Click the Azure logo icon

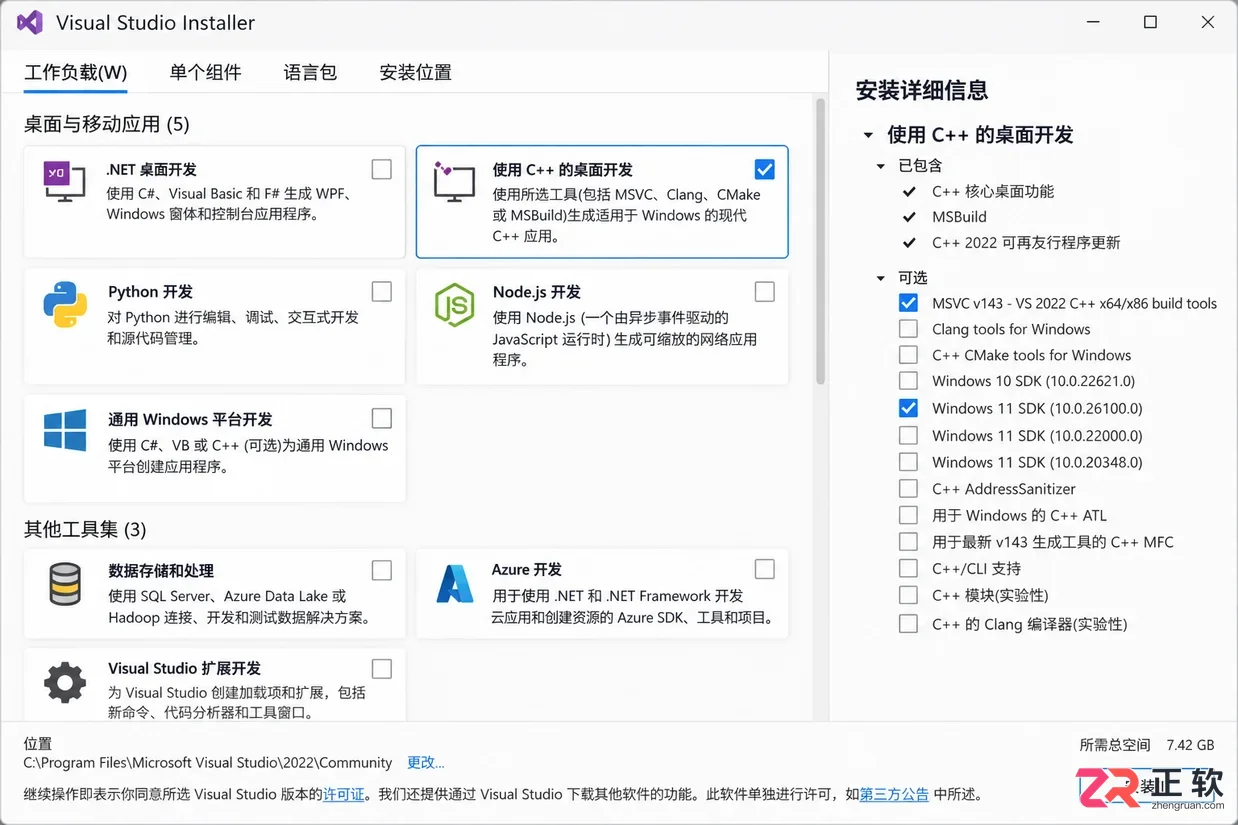point(454,584)
